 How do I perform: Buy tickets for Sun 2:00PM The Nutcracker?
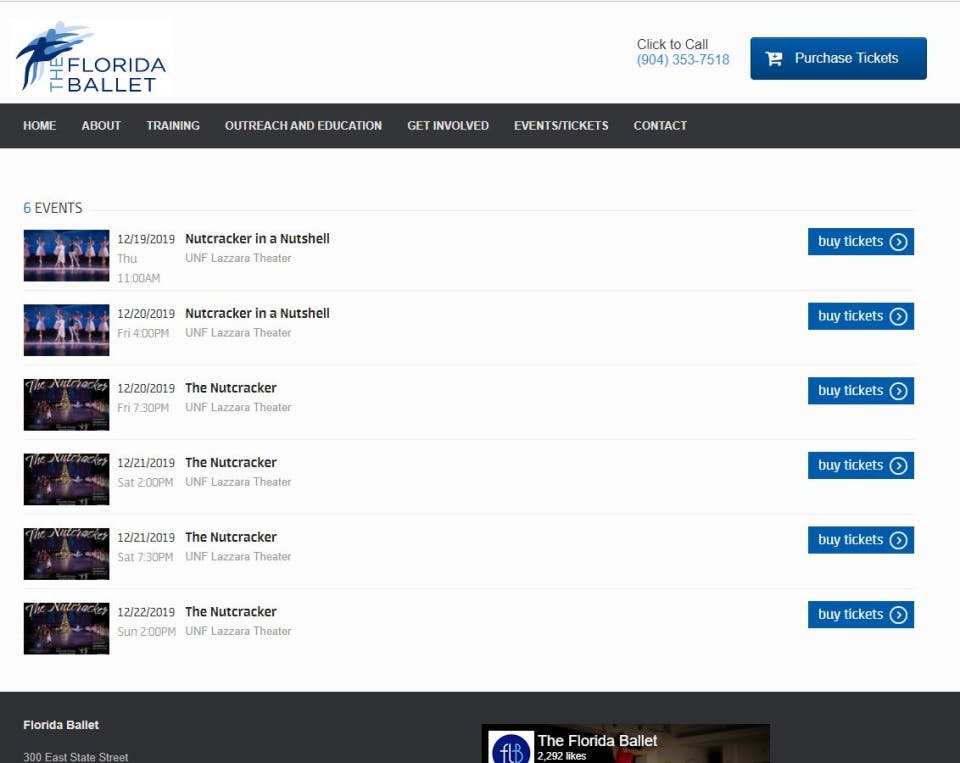click(860, 614)
